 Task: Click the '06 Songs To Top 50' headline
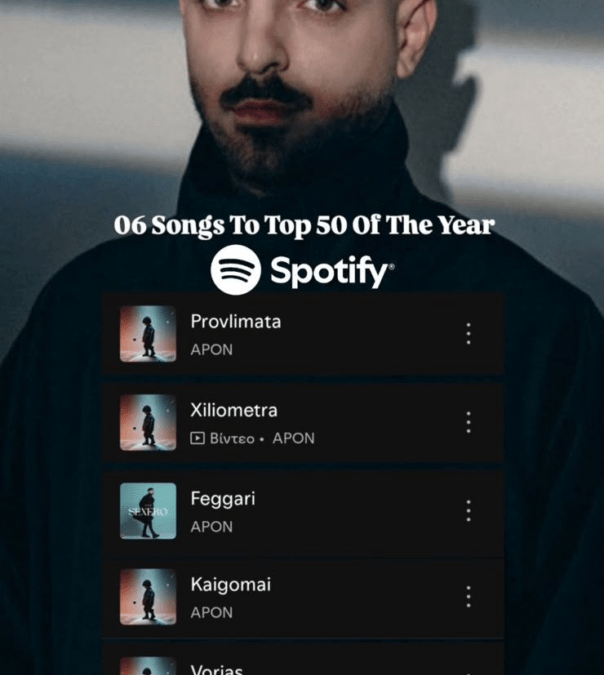click(x=304, y=225)
